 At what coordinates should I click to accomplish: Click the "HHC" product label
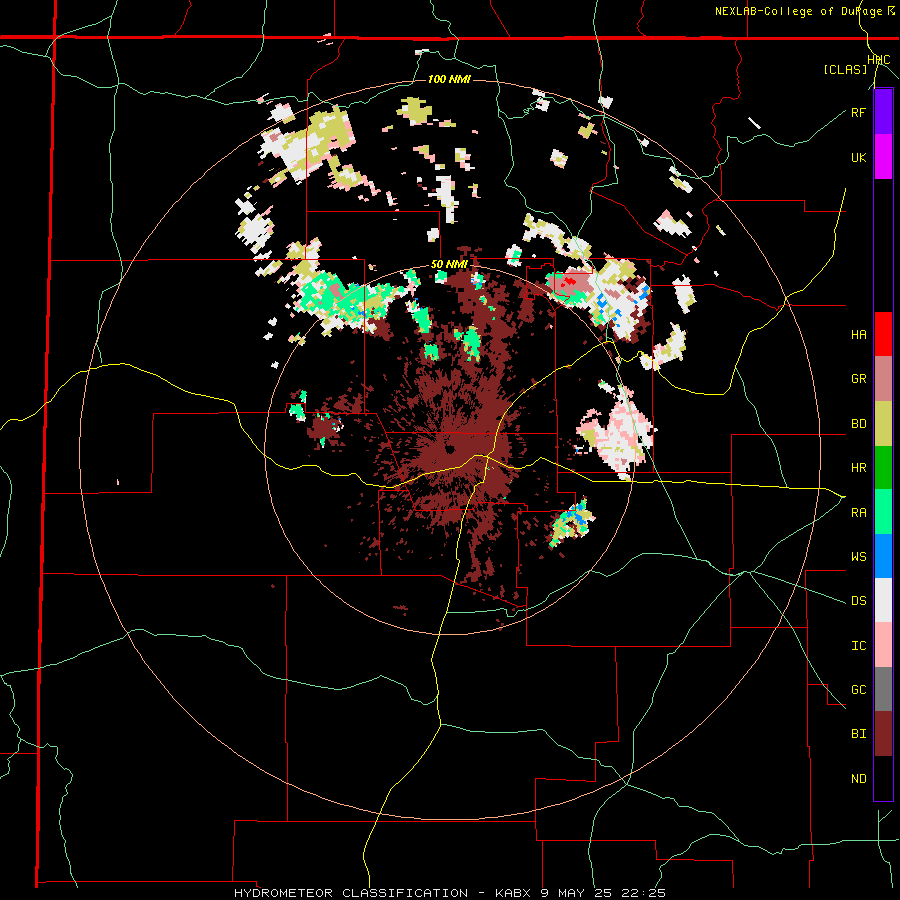click(x=878, y=60)
